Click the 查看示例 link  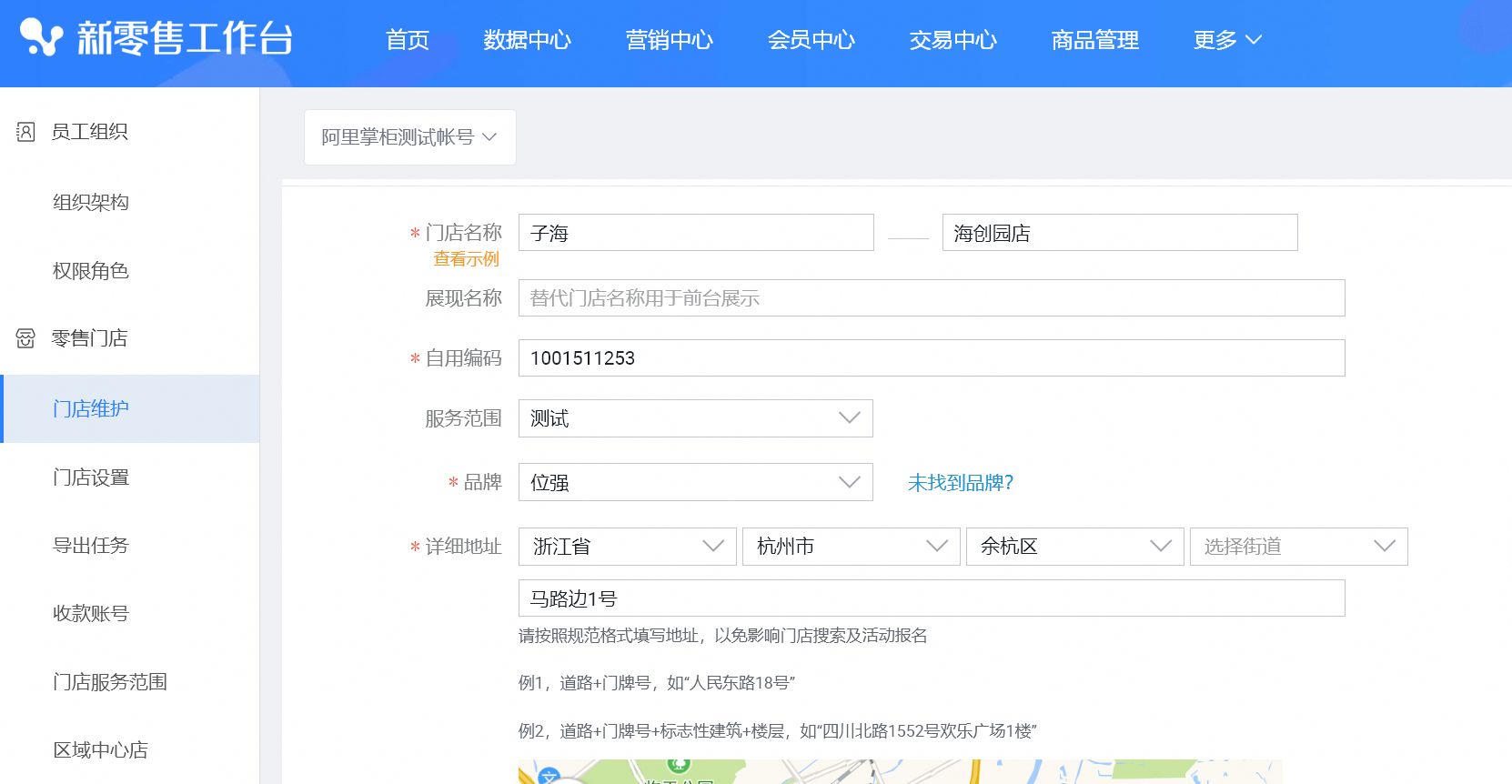[x=466, y=259]
